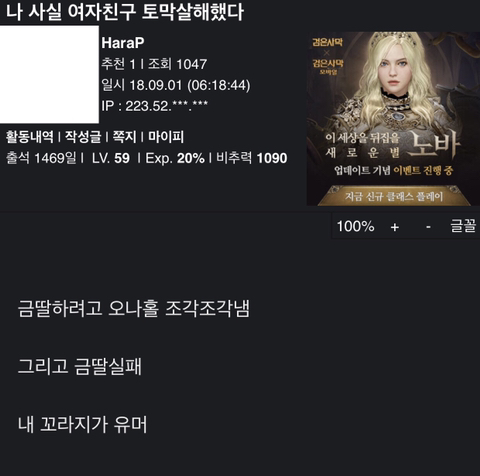The width and height of the screenshot is (480, 476).
Task: Click the 비추력 1090 stat
Action: click(x=252, y=158)
